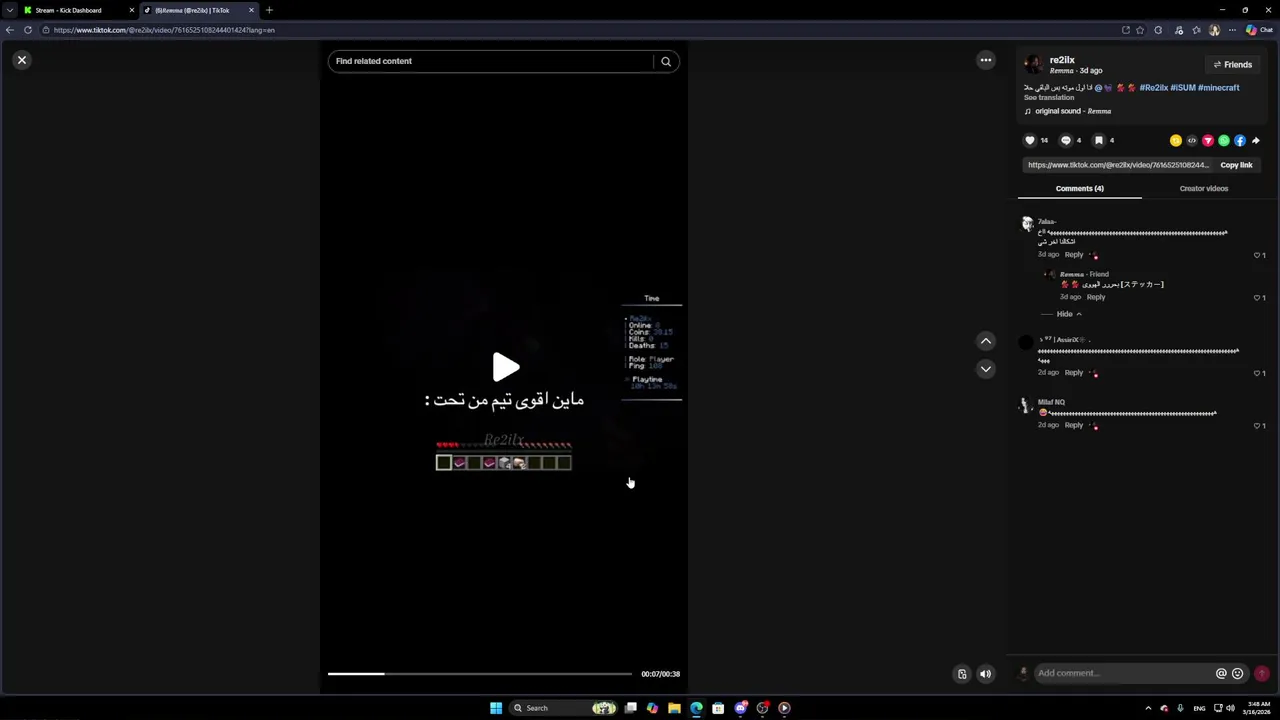Click the embed code share icon
1280x720 pixels.
tap(1192, 140)
